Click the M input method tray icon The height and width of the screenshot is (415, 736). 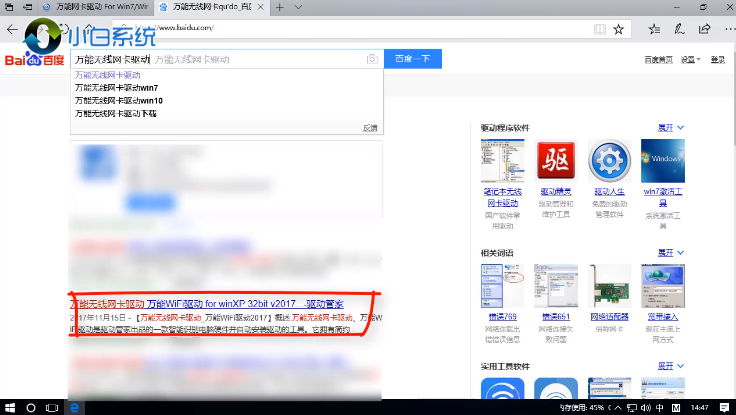point(676,407)
